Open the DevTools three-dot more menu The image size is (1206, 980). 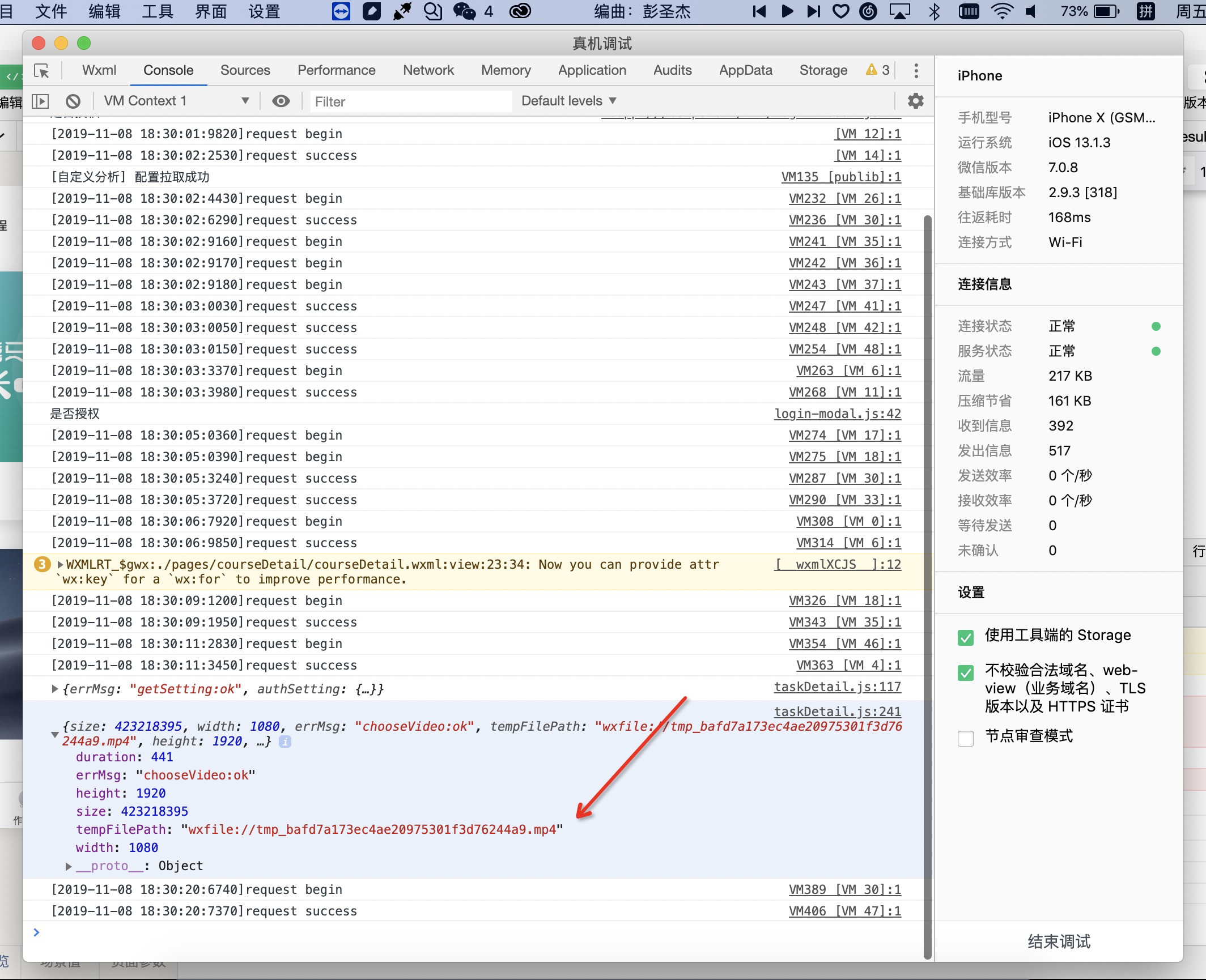click(x=916, y=71)
